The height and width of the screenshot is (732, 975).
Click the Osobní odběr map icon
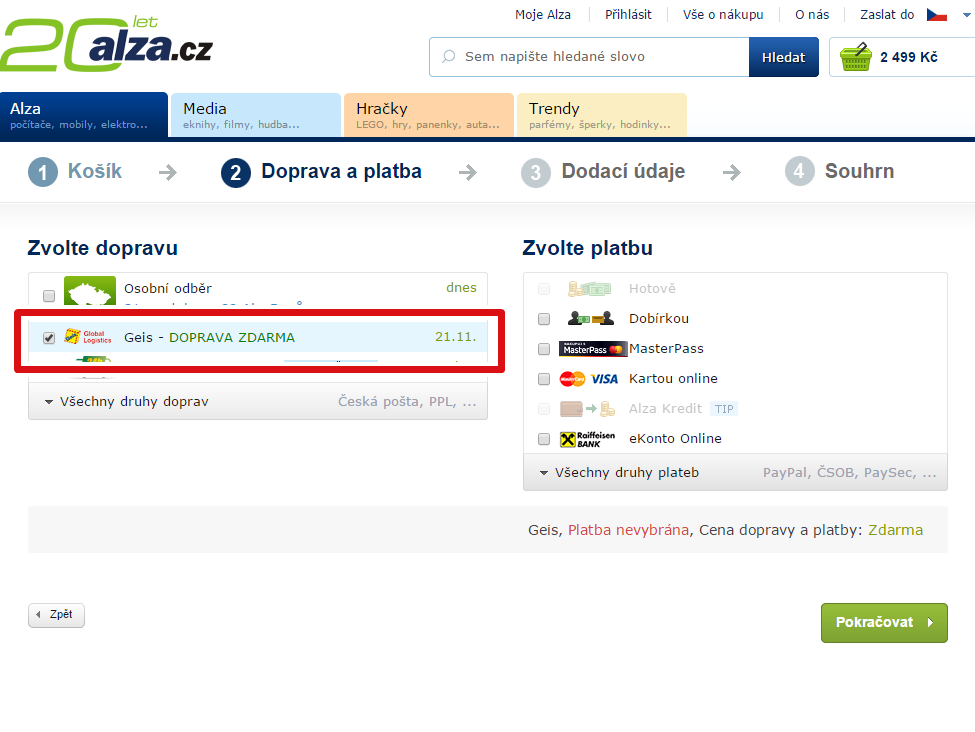[x=90, y=290]
